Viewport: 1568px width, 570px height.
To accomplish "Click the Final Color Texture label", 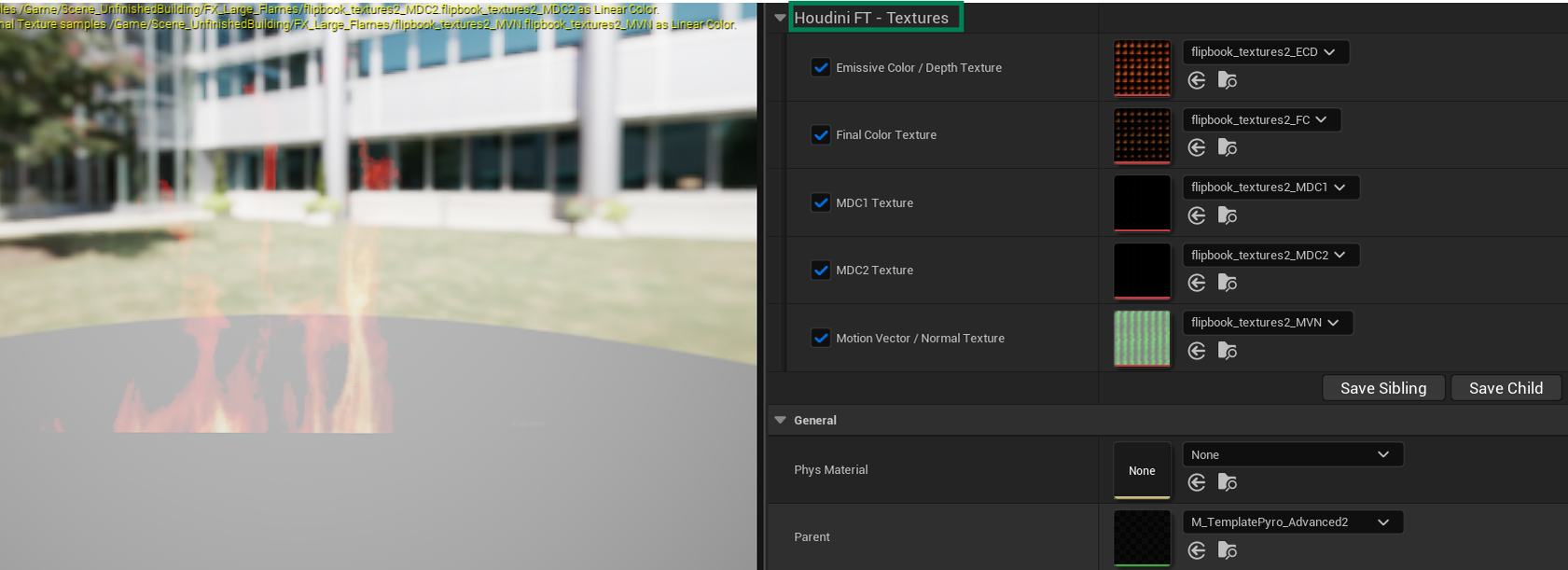I will click(886, 134).
